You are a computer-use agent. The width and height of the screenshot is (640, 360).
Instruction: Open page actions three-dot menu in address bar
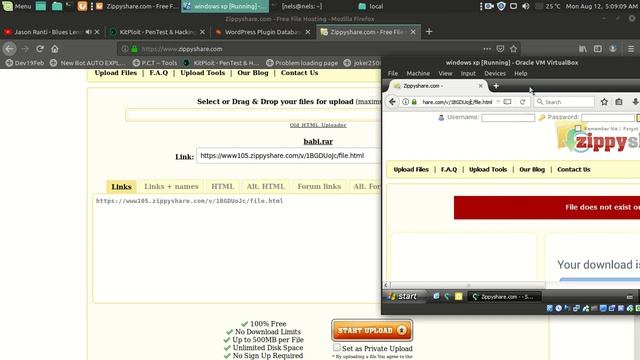[x=487, y=49]
